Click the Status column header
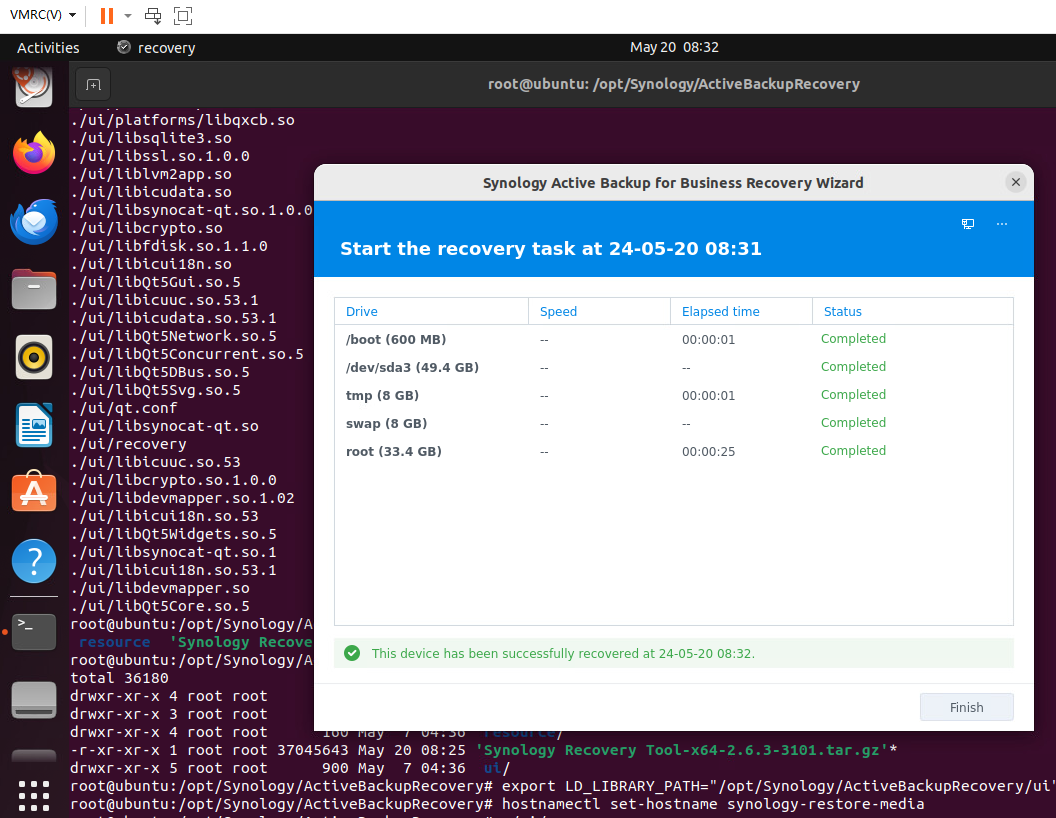1056x818 pixels. pyautogui.click(x=913, y=312)
